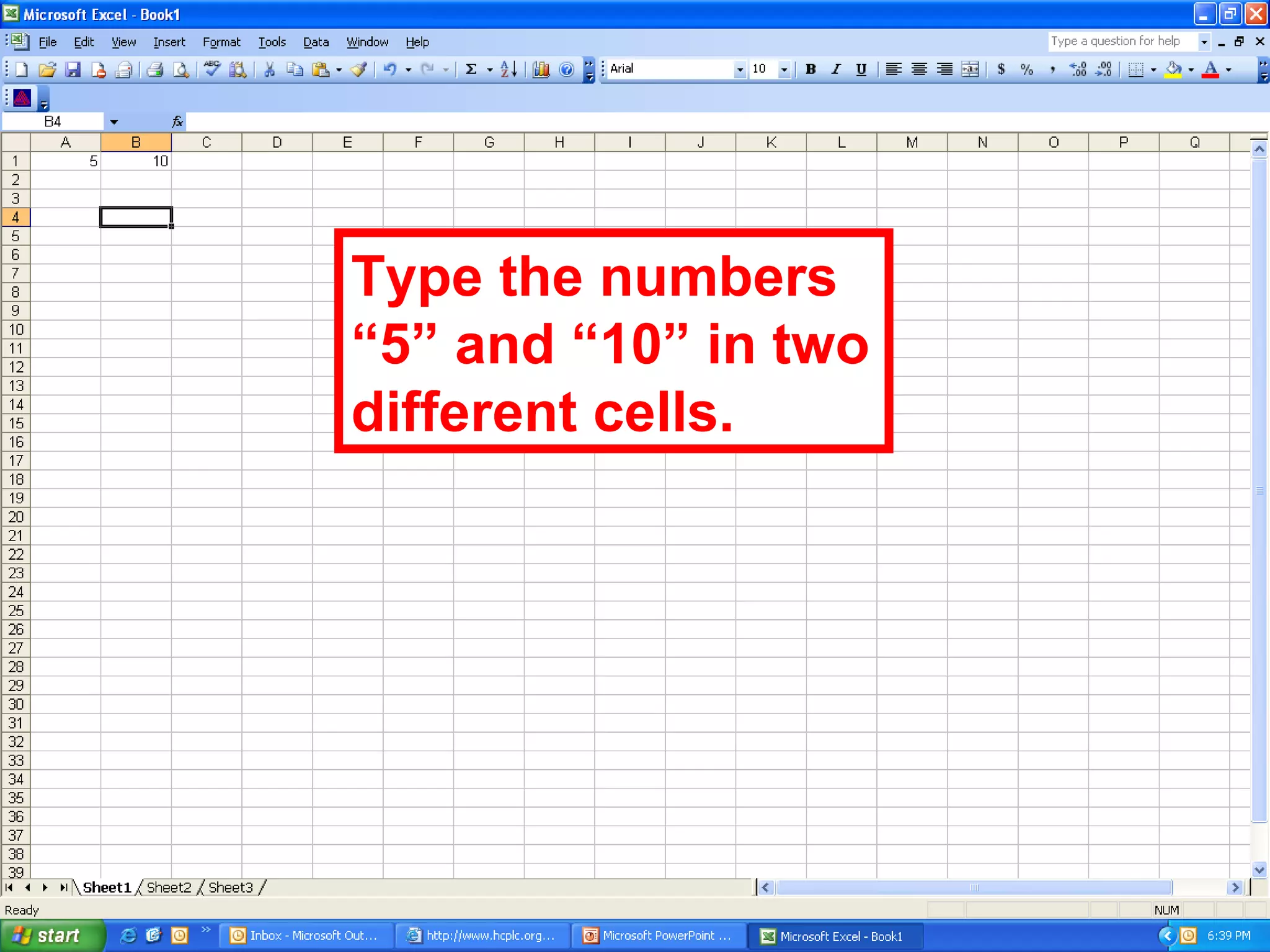Apply borders to selected cells
The image size is (1270, 952).
pyautogui.click(x=1136, y=69)
